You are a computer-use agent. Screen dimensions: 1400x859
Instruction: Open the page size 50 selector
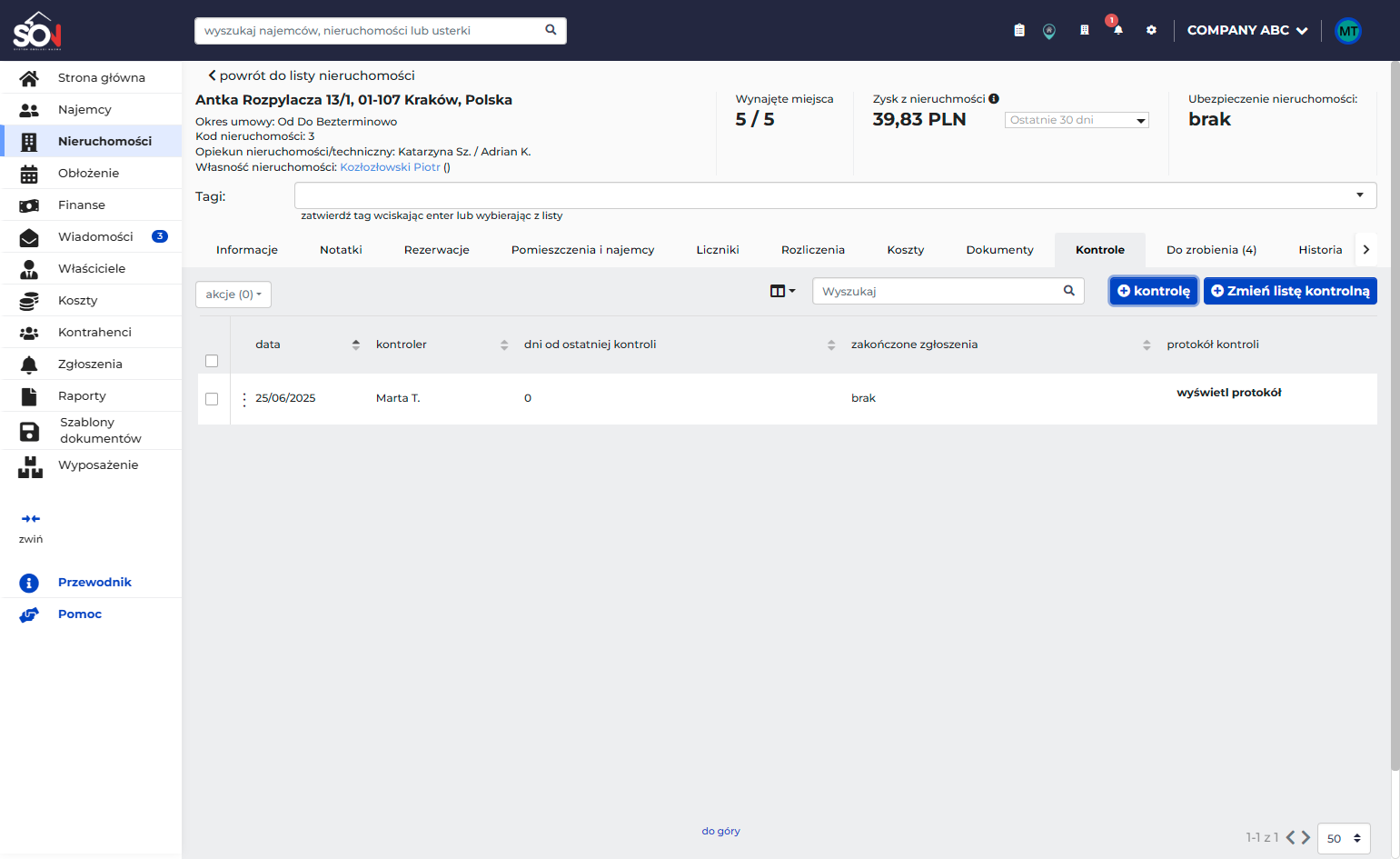pyautogui.click(x=1344, y=838)
